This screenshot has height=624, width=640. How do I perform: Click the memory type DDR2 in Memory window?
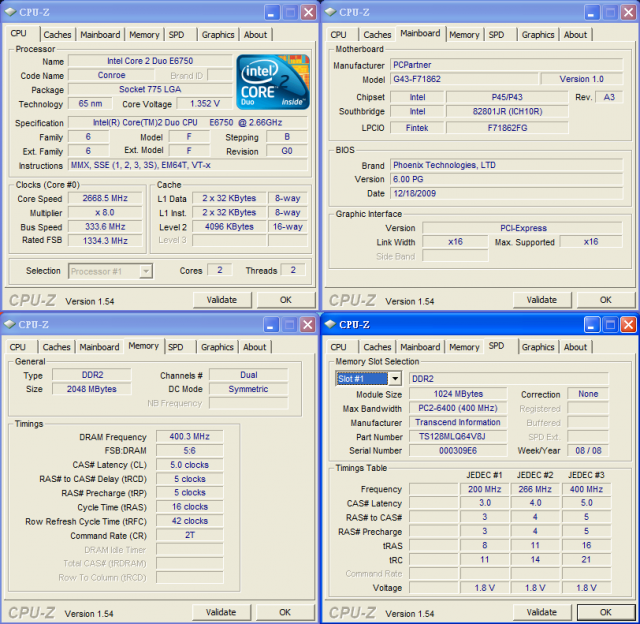click(92, 375)
